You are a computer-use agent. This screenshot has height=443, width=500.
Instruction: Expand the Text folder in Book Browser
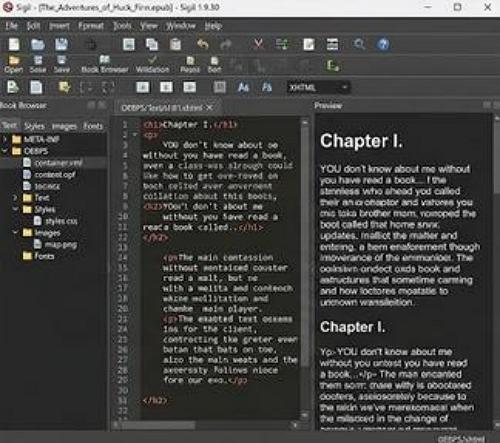tap(15, 198)
